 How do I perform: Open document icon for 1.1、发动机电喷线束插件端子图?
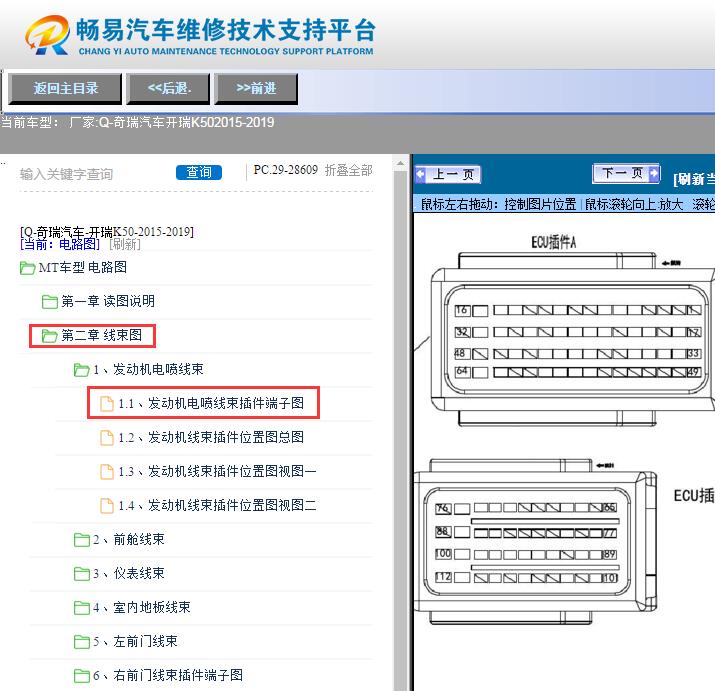pyautogui.click(x=107, y=404)
